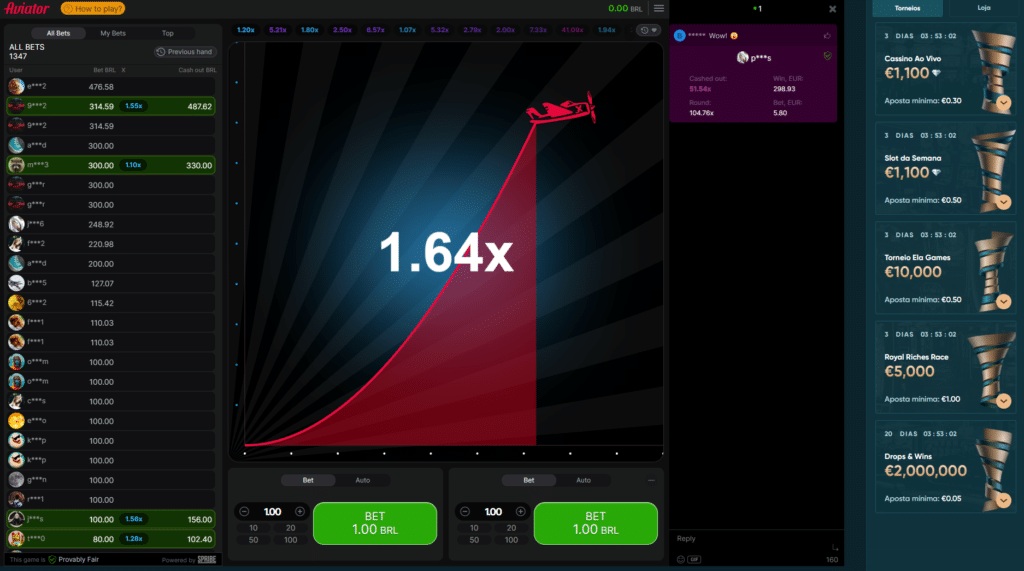
Task: Show the Previous hand results
Action: click(x=185, y=52)
